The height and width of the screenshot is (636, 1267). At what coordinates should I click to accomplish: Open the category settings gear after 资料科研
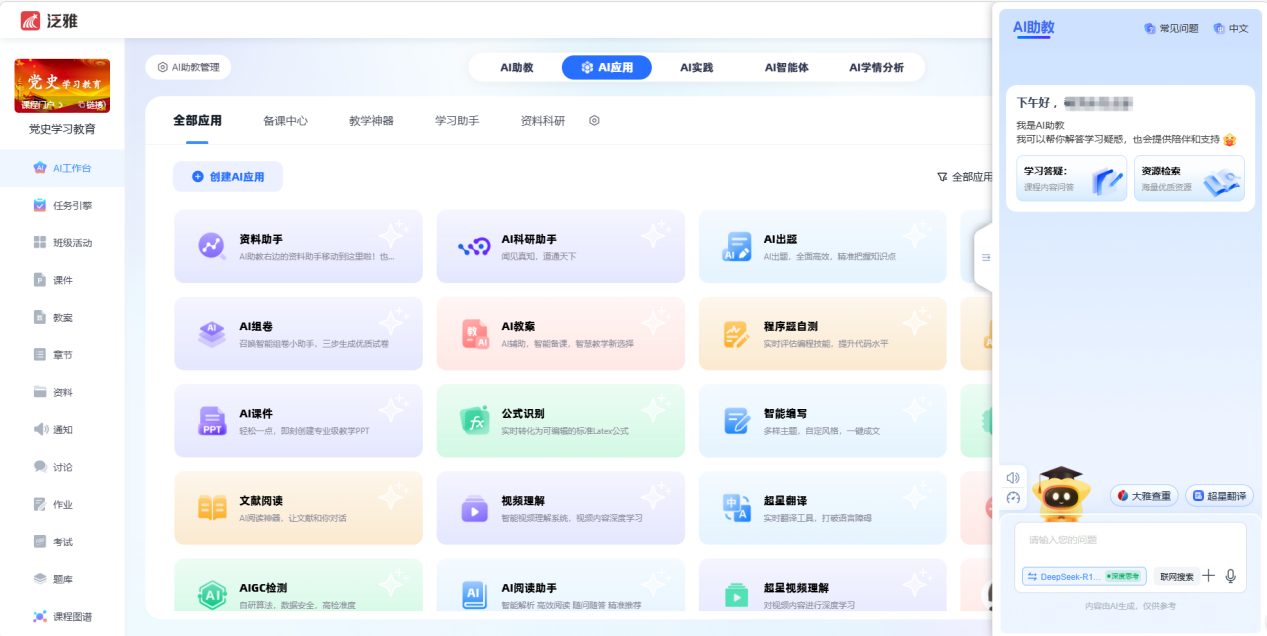tap(594, 121)
